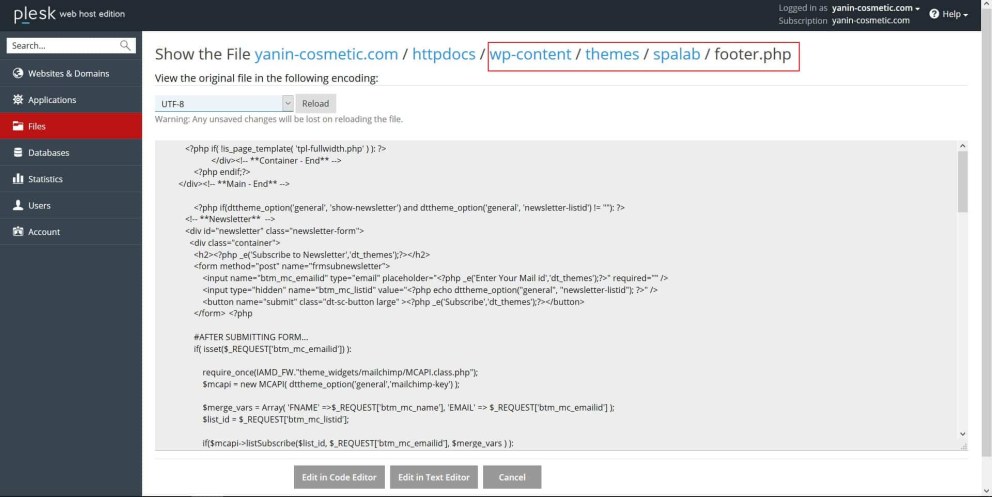
Task: Click the code viewer scrollbar thumb
Action: pyautogui.click(x=962, y=181)
